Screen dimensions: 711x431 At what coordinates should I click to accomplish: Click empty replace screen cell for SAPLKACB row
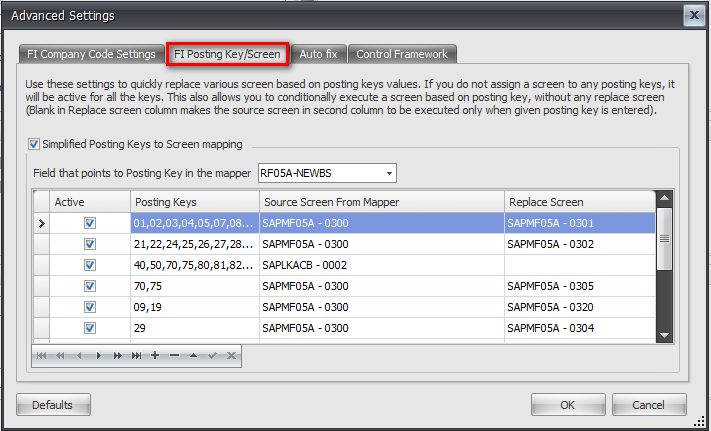pos(580,265)
